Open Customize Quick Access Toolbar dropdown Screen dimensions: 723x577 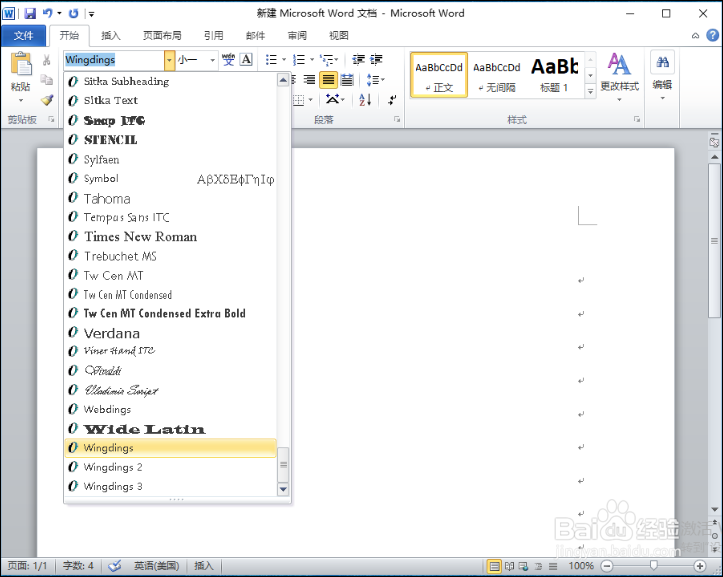click(x=91, y=14)
